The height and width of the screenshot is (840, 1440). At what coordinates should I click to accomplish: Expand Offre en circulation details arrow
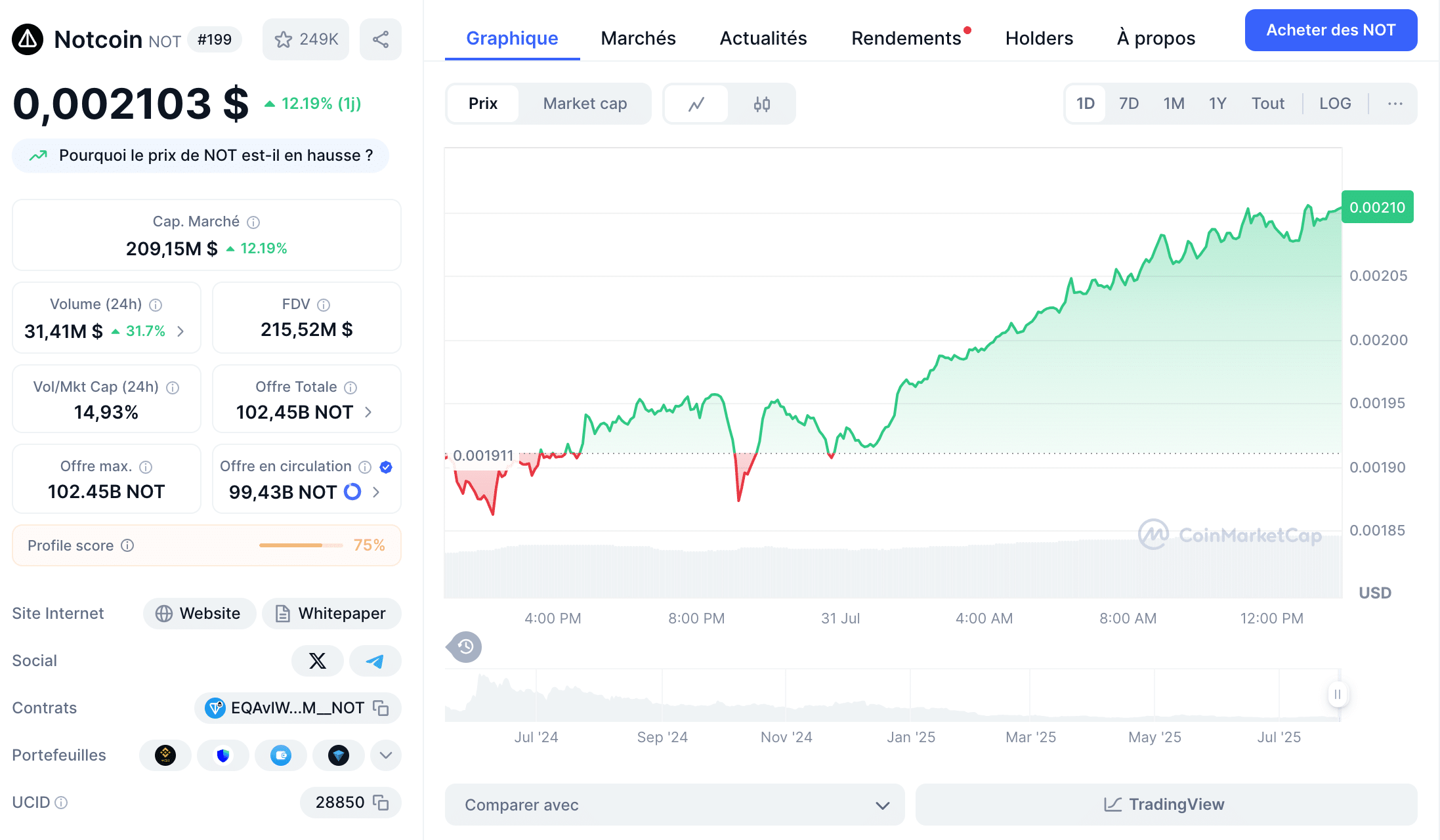pyautogui.click(x=376, y=492)
